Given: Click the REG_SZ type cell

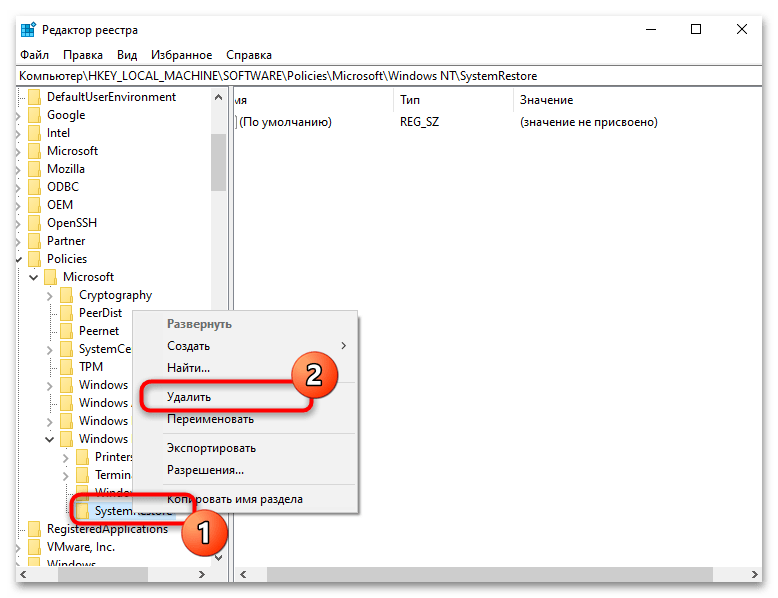Looking at the screenshot, I should tap(419, 122).
